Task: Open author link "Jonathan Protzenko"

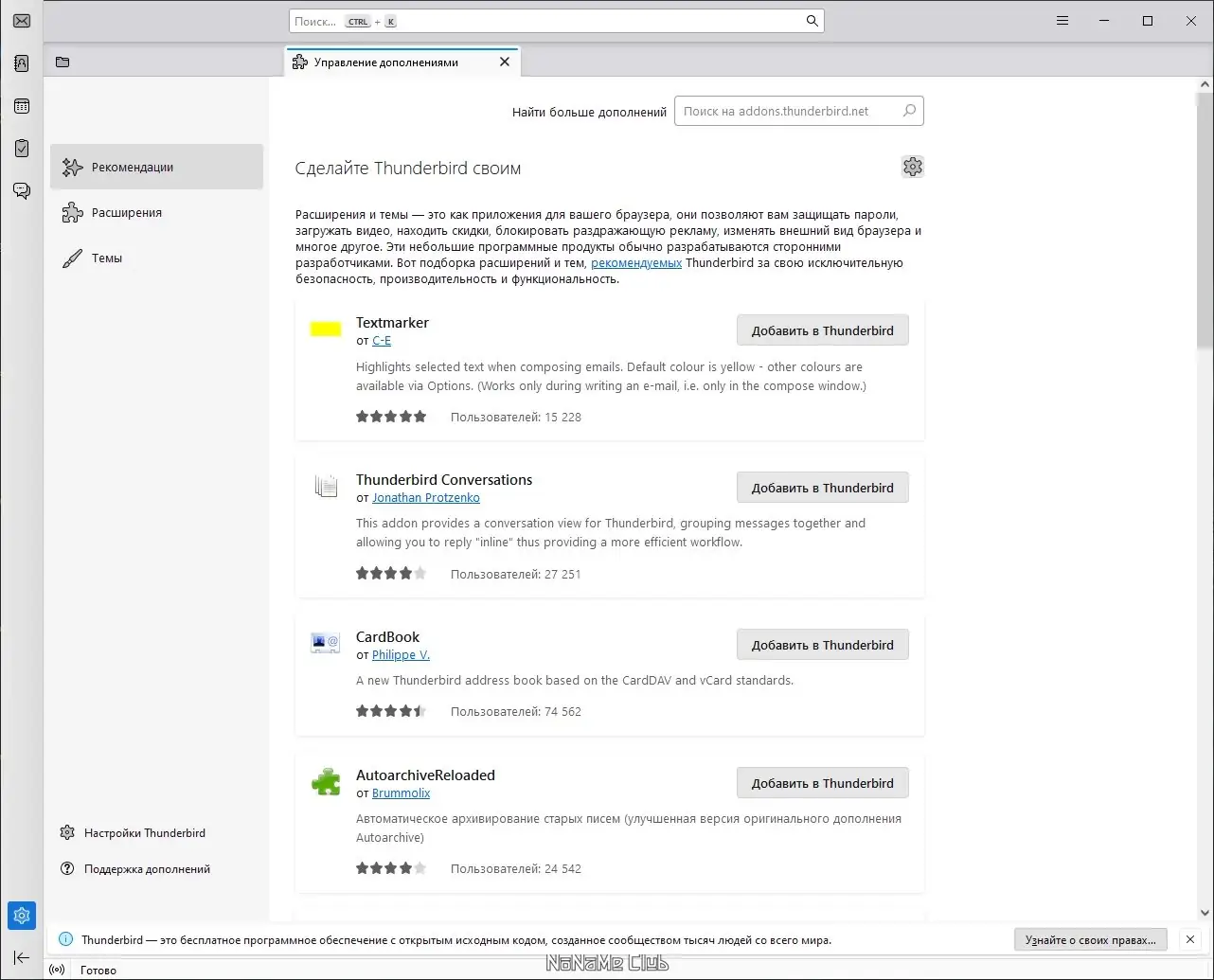Action: tap(426, 498)
